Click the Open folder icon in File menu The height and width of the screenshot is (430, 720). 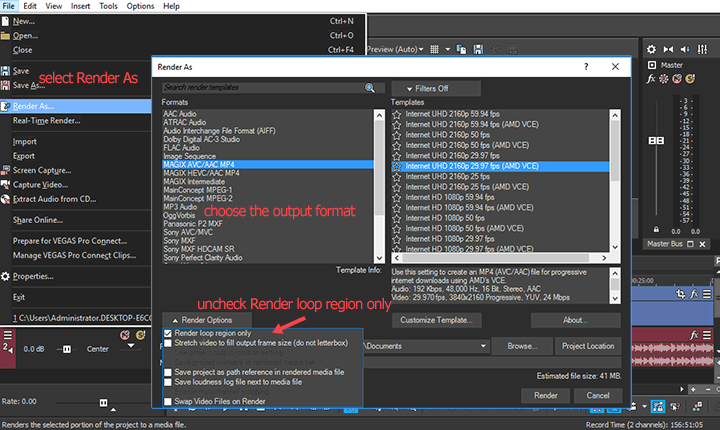[x=6, y=35]
